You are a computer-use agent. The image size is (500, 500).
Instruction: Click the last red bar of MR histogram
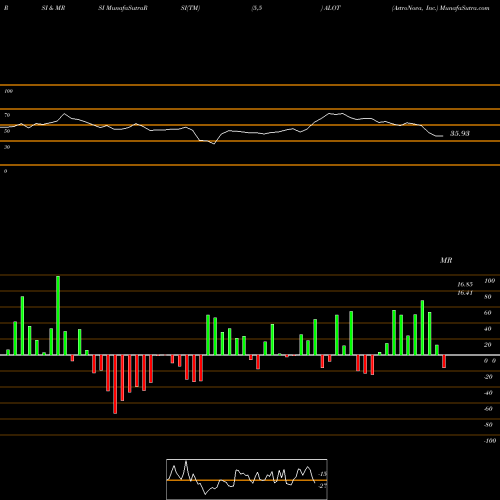(x=444, y=361)
